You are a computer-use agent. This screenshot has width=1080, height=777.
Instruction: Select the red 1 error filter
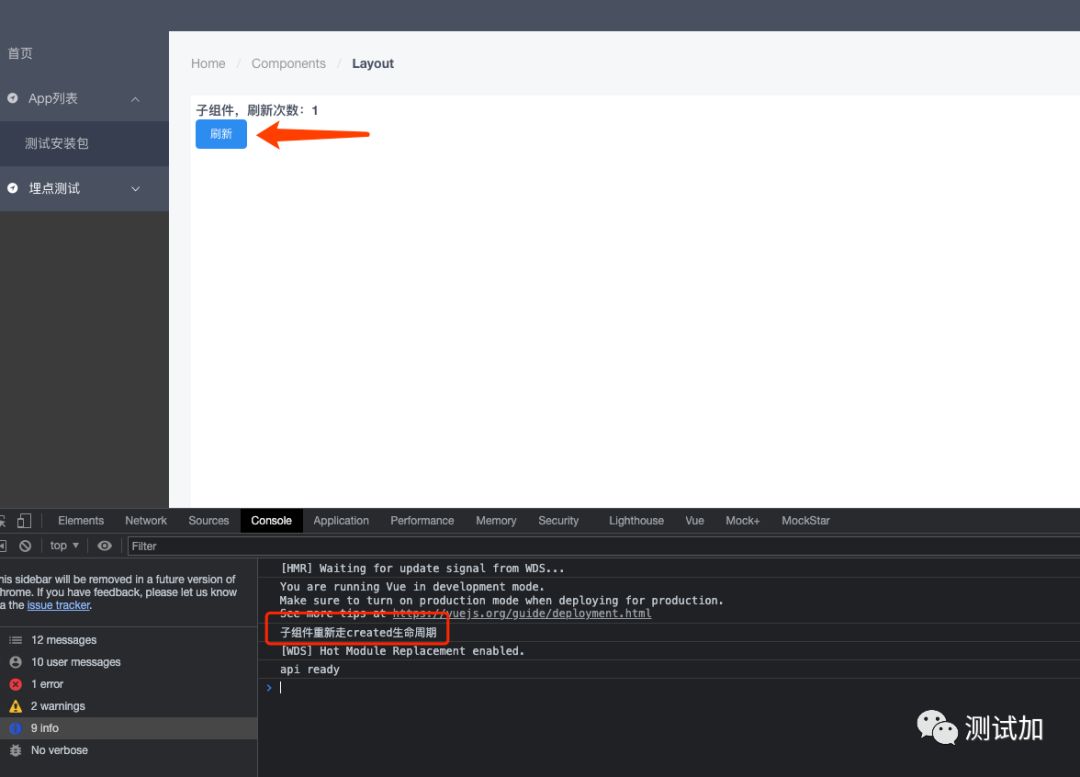pyautogui.click(x=46, y=684)
